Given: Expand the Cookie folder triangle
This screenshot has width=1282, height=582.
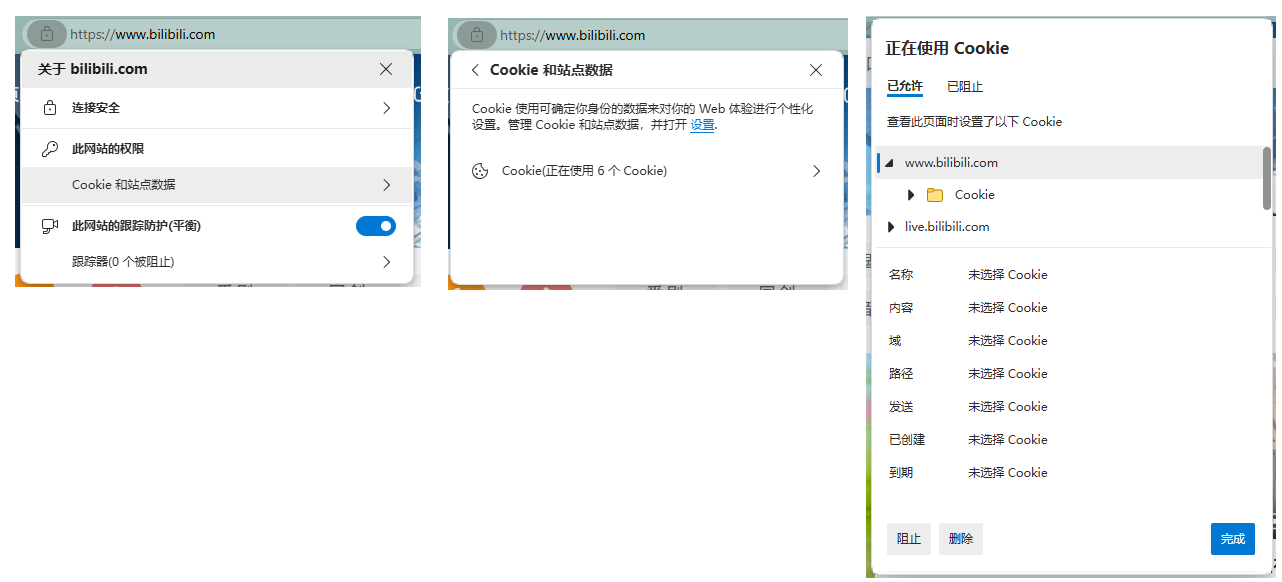Looking at the screenshot, I should [x=911, y=195].
